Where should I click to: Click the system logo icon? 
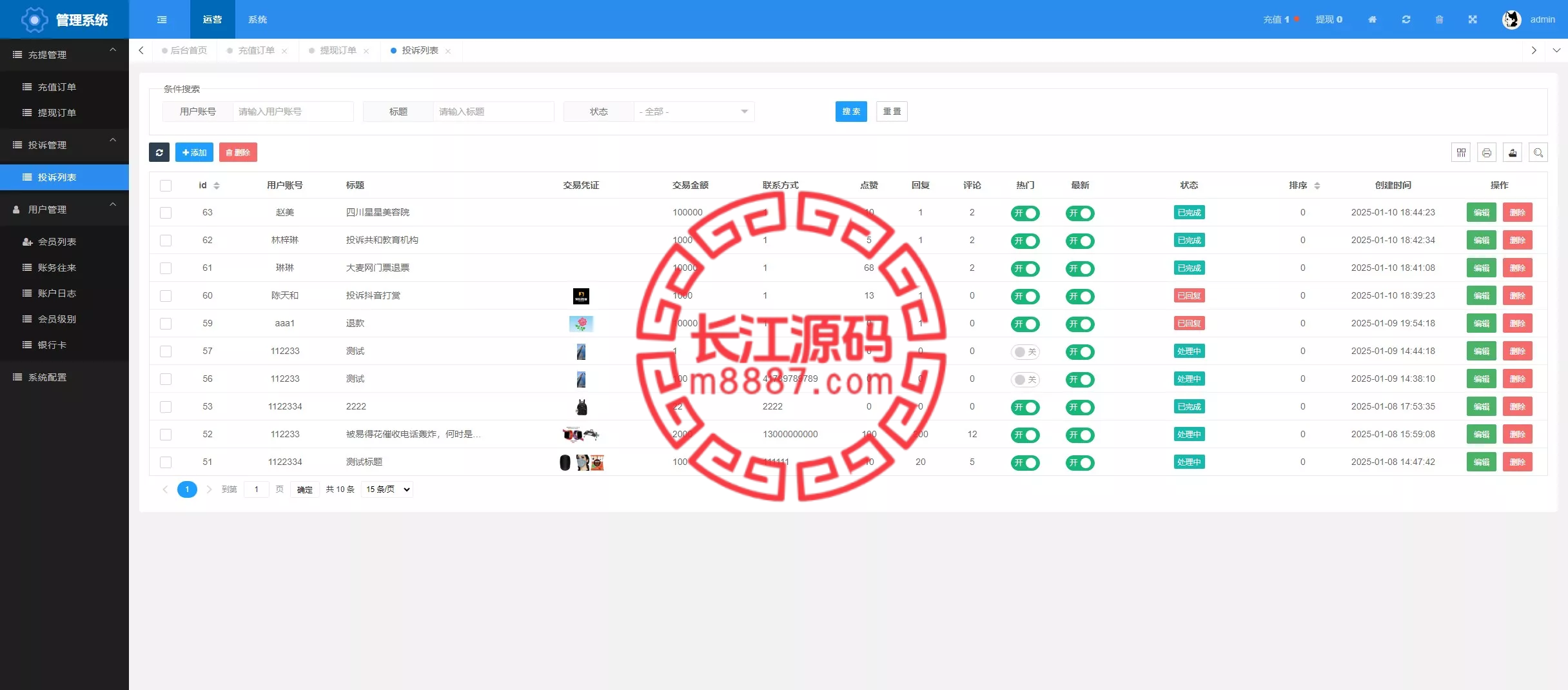(35, 20)
